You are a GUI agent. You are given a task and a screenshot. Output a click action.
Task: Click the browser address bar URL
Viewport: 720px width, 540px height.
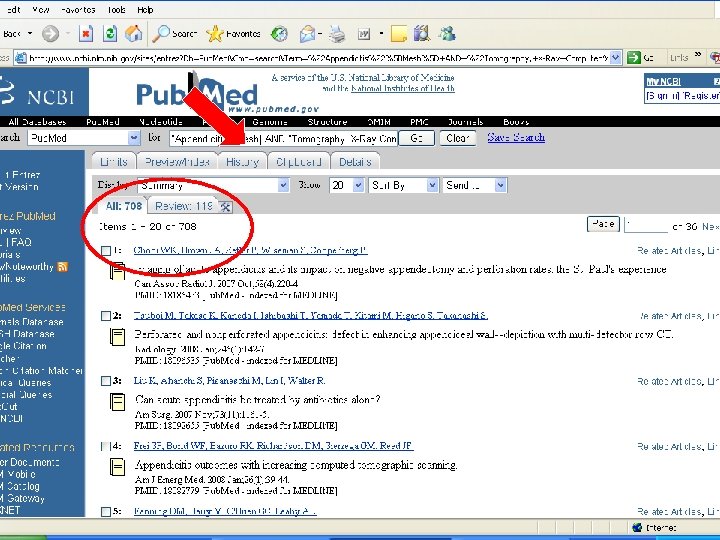(318, 58)
